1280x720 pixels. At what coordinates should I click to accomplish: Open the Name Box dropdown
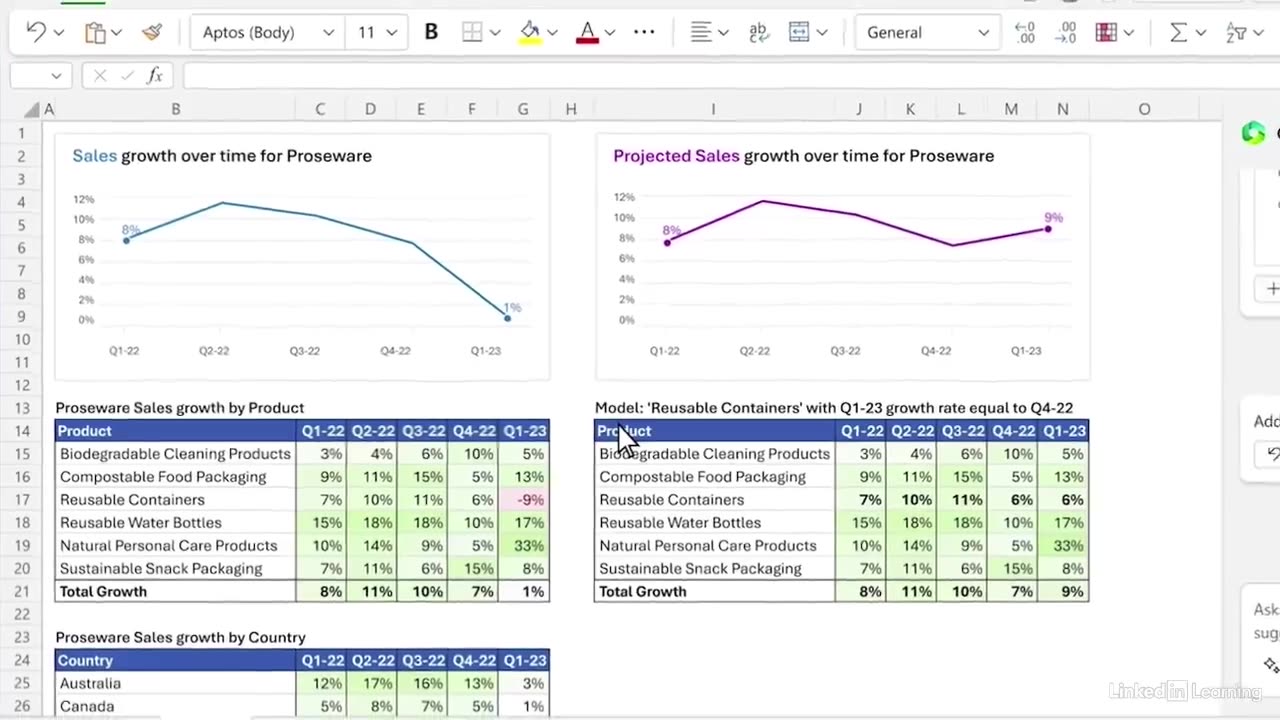[x=55, y=76]
